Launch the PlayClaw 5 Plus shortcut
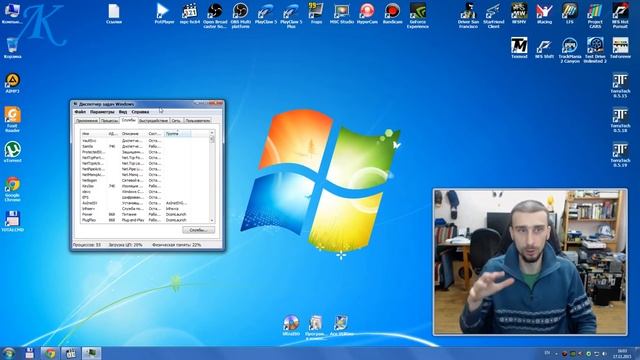The width and height of the screenshot is (640, 360). [x=291, y=16]
